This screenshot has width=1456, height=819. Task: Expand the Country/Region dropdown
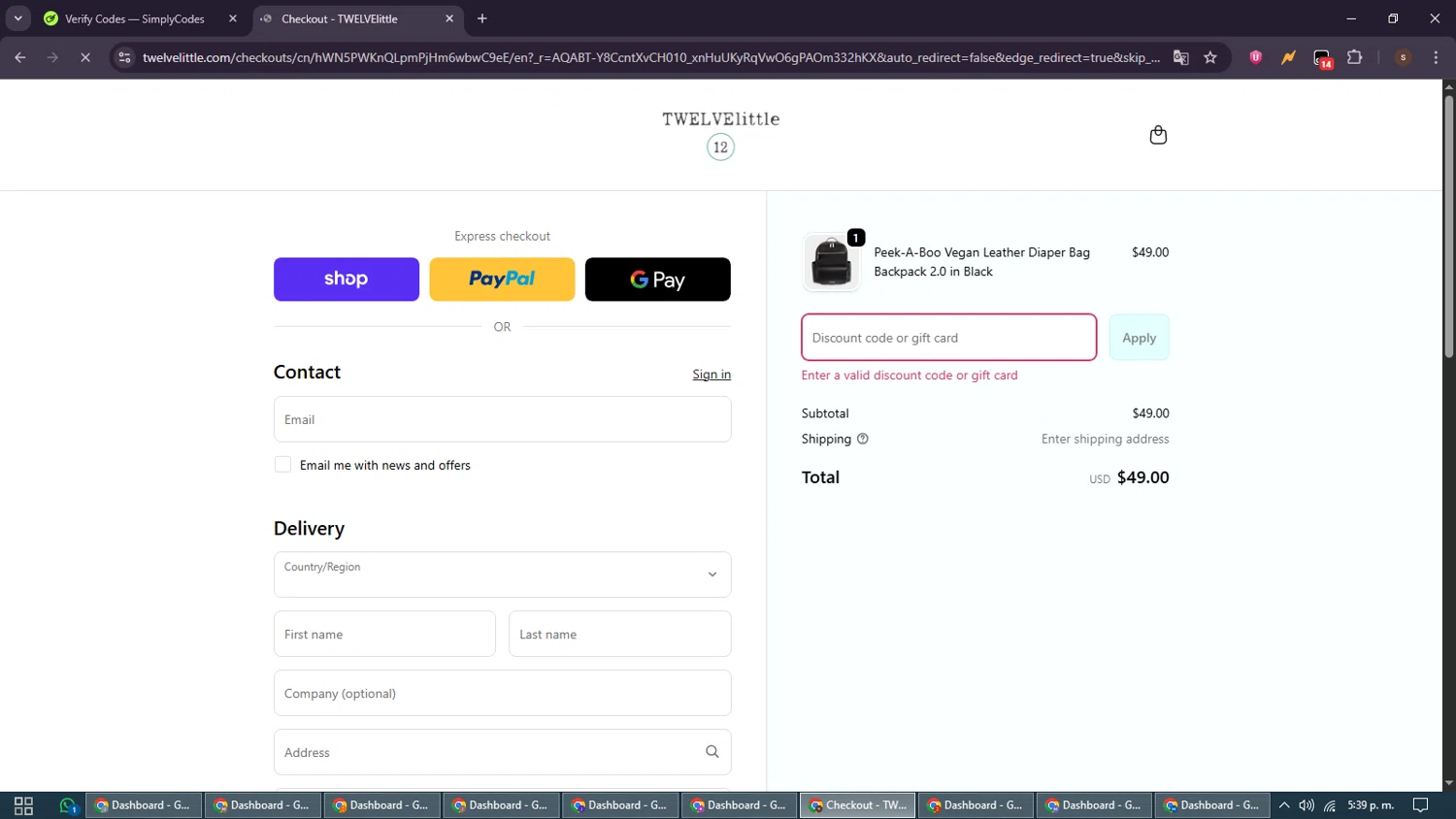point(503,574)
